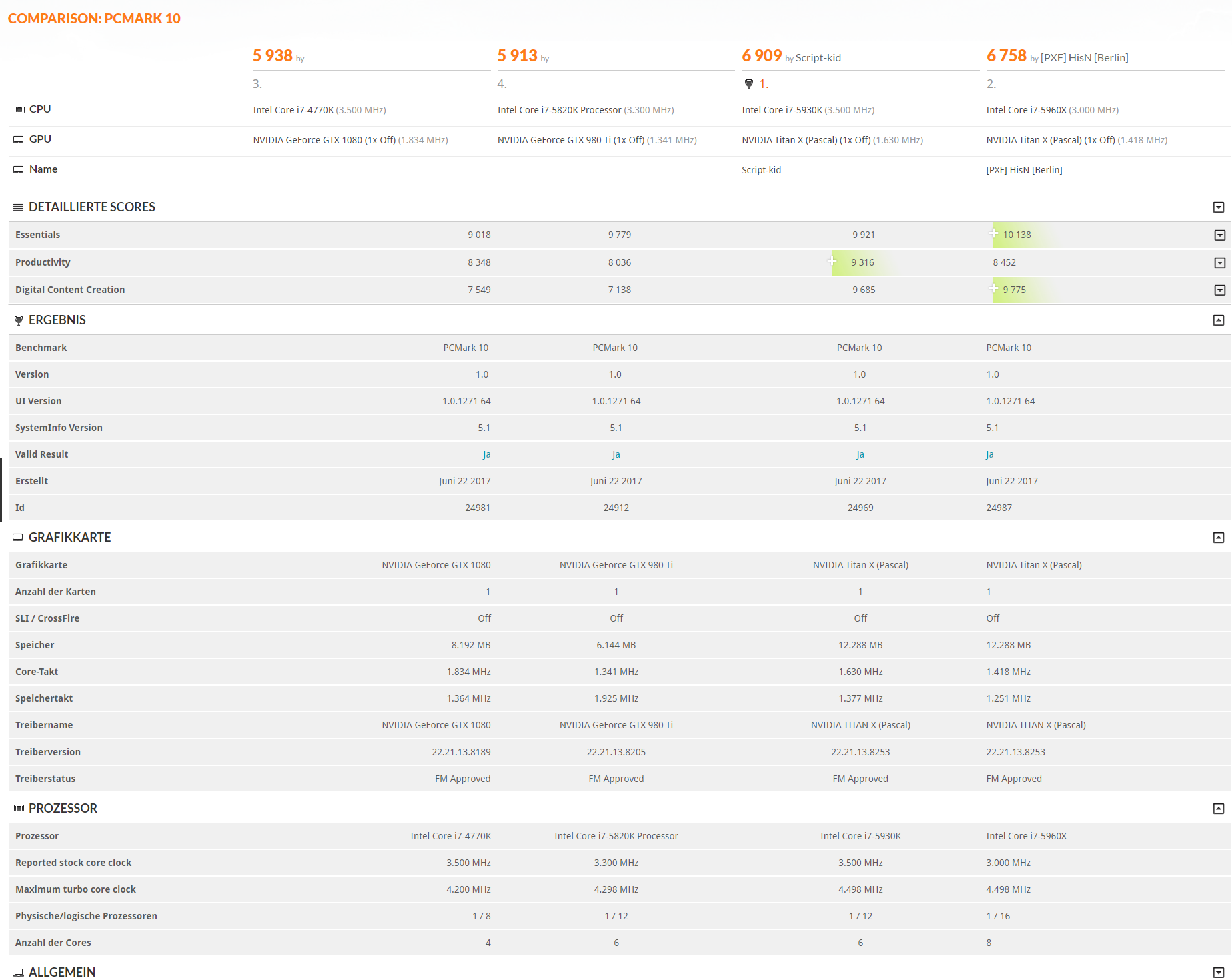Expand the Allgemein section
Image resolution: width=1232 pixels, height=978 pixels.
(1219, 973)
